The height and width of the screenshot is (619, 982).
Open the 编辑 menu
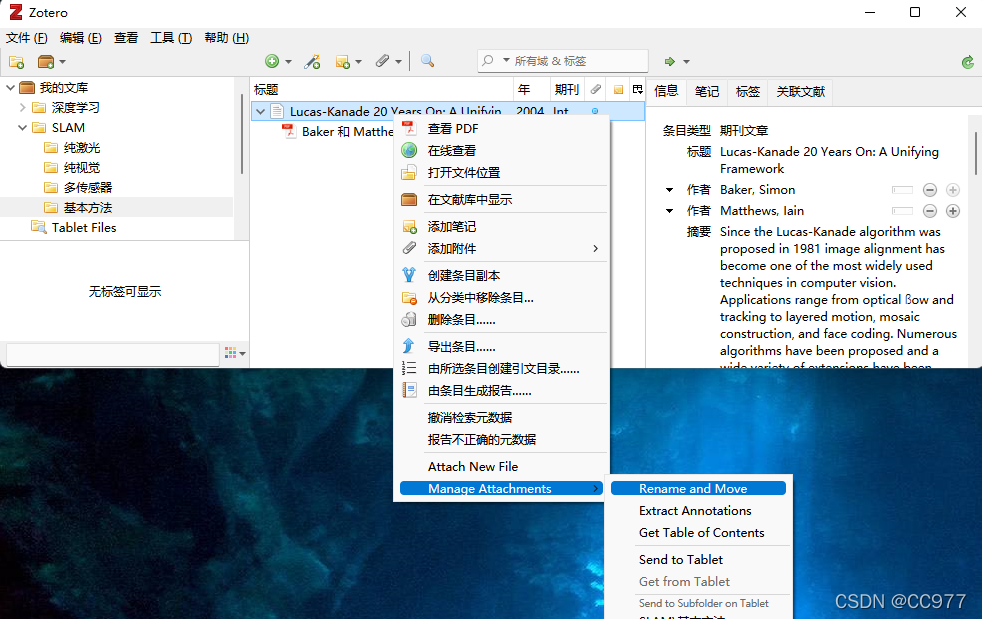[x=81, y=38]
